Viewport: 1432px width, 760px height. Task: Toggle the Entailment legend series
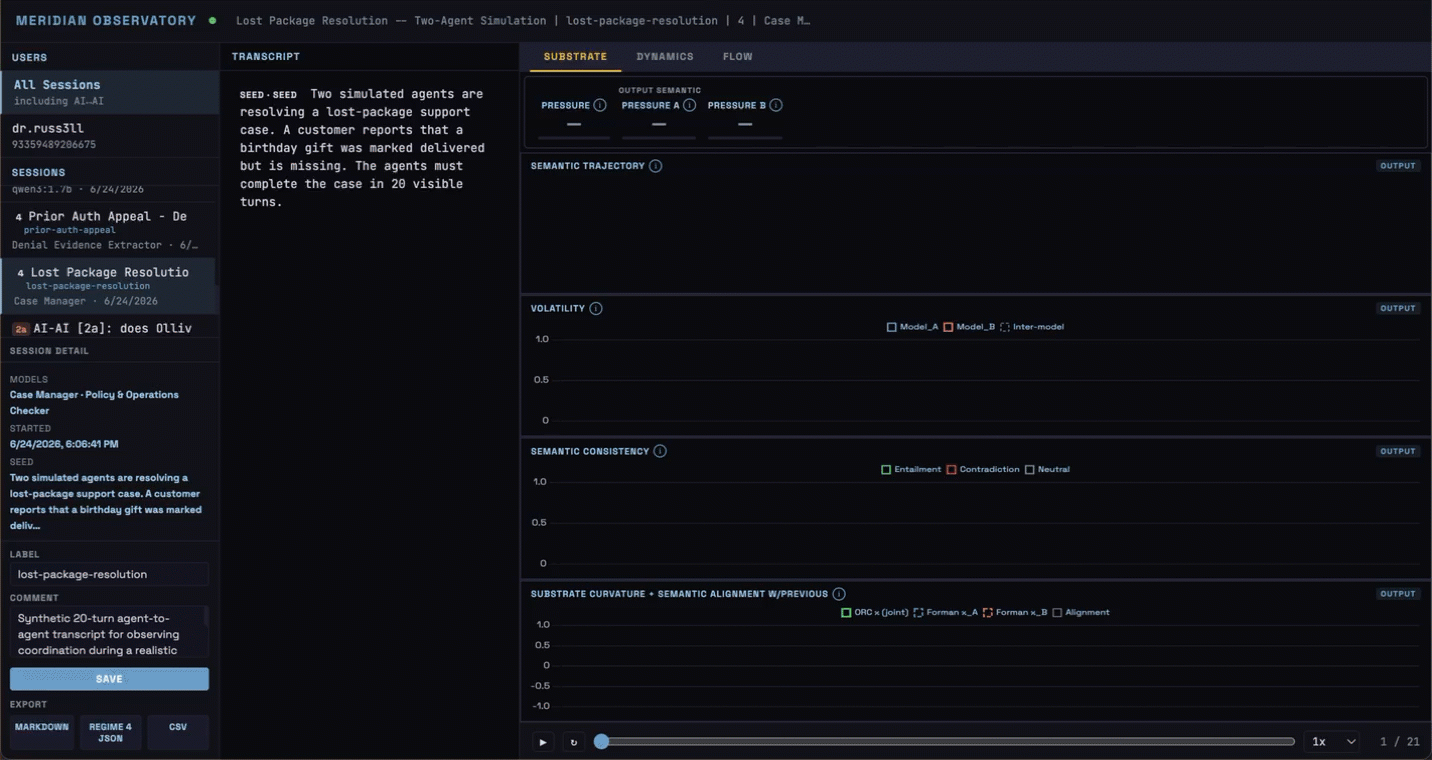pyautogui.click(x=911, y=469)
